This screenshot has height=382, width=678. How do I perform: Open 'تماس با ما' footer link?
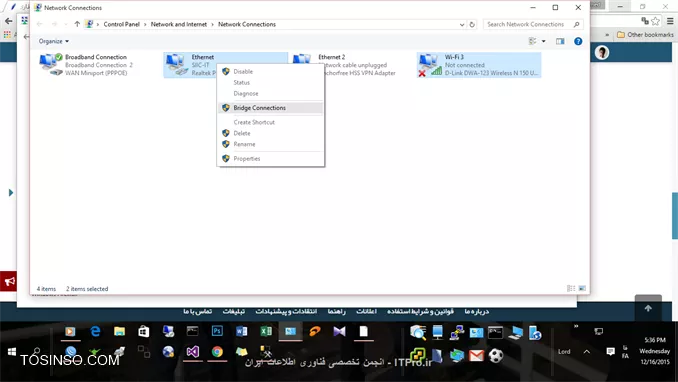[x=197, y=311]
